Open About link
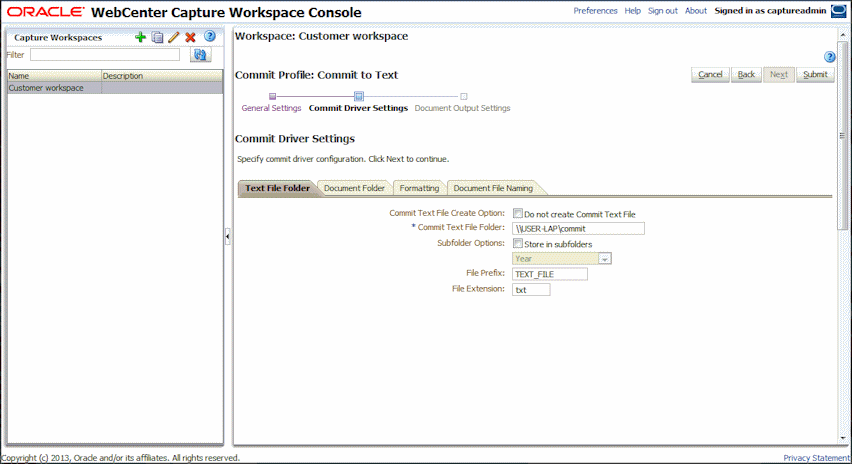The height and width of the screenshot is (464, 852). pyautogui.click(x=696, y=11)
